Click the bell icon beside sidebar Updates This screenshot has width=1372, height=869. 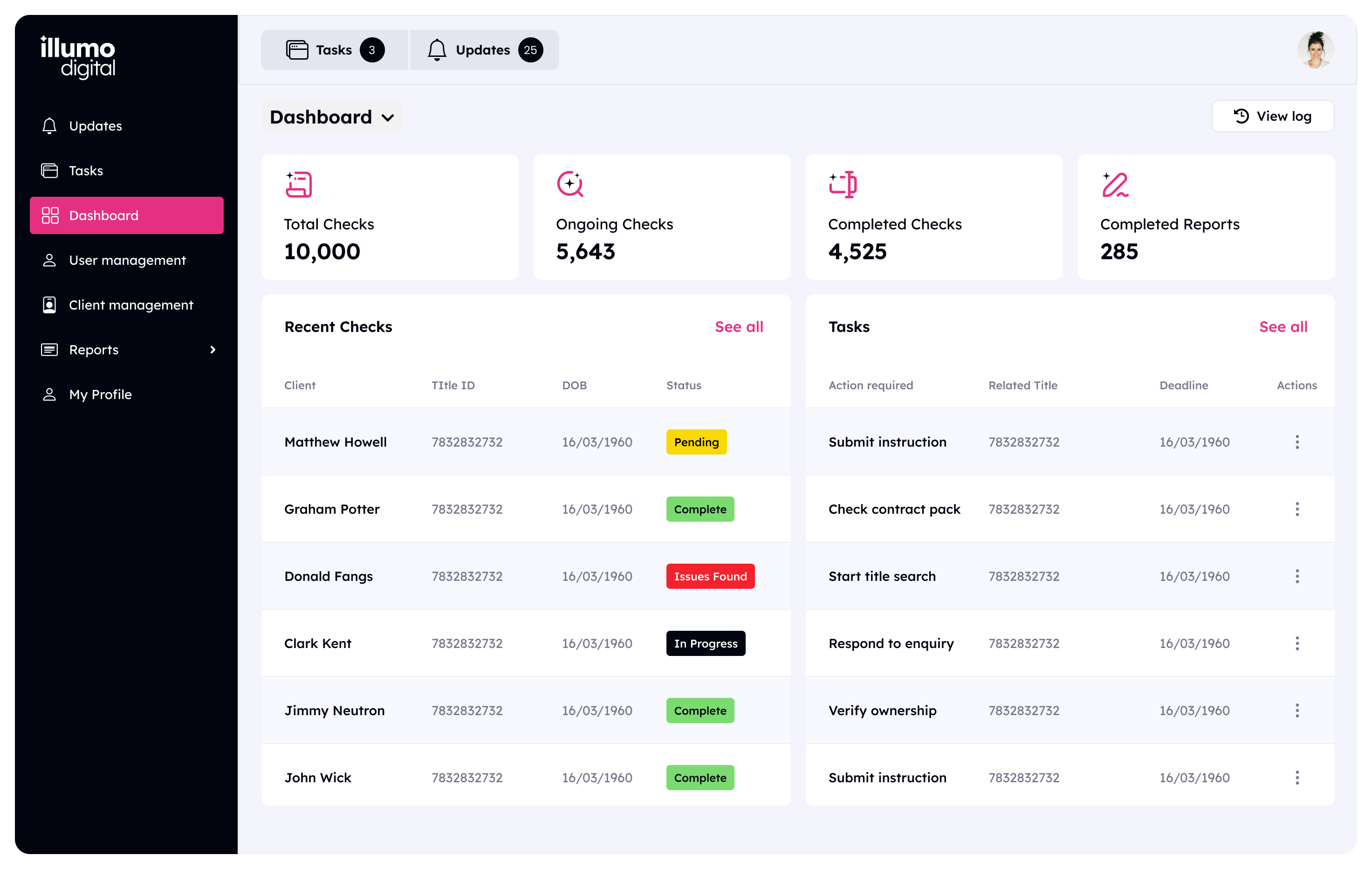49,126
